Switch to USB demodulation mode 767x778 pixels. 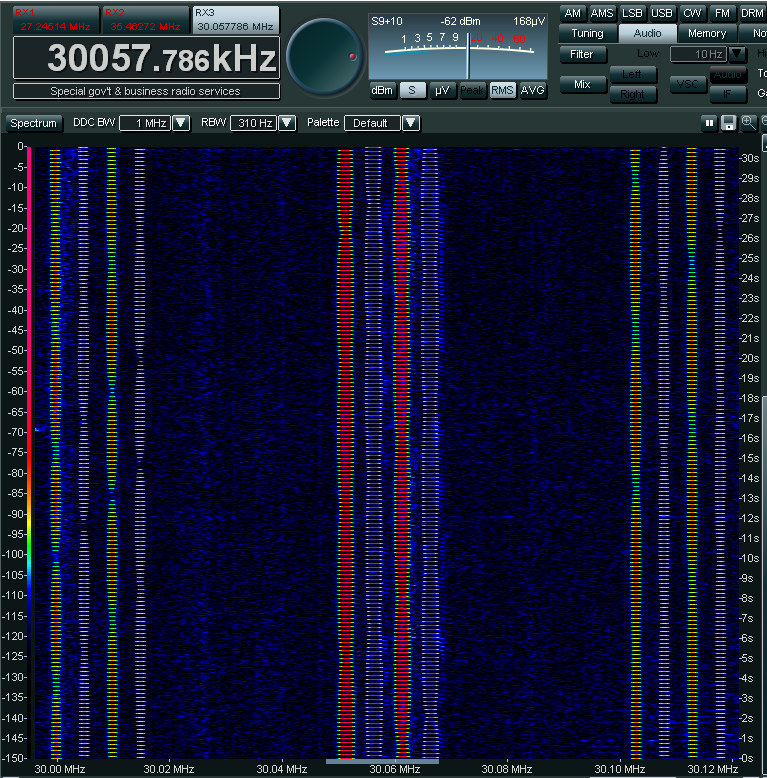tap(662, 13)
